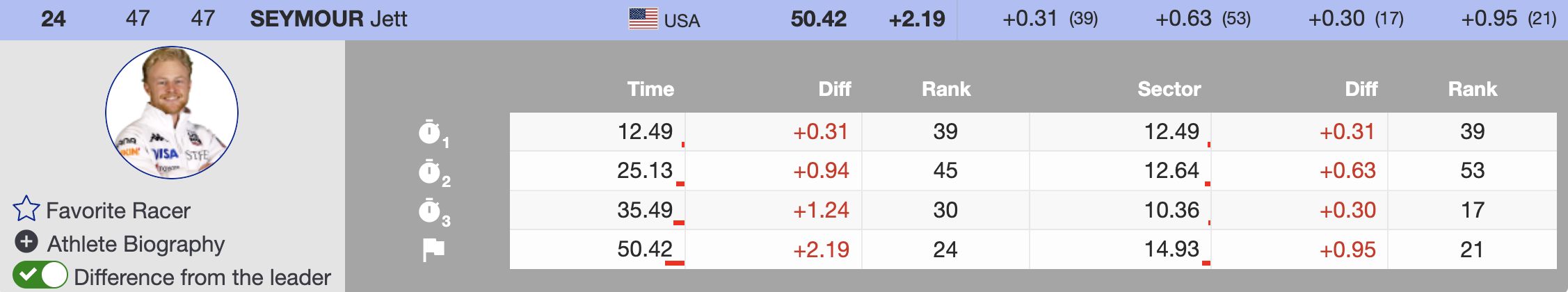The image size is (1568, 292).
Task: Toggle Difference from the leader switch
Action: tap(40, 275)
